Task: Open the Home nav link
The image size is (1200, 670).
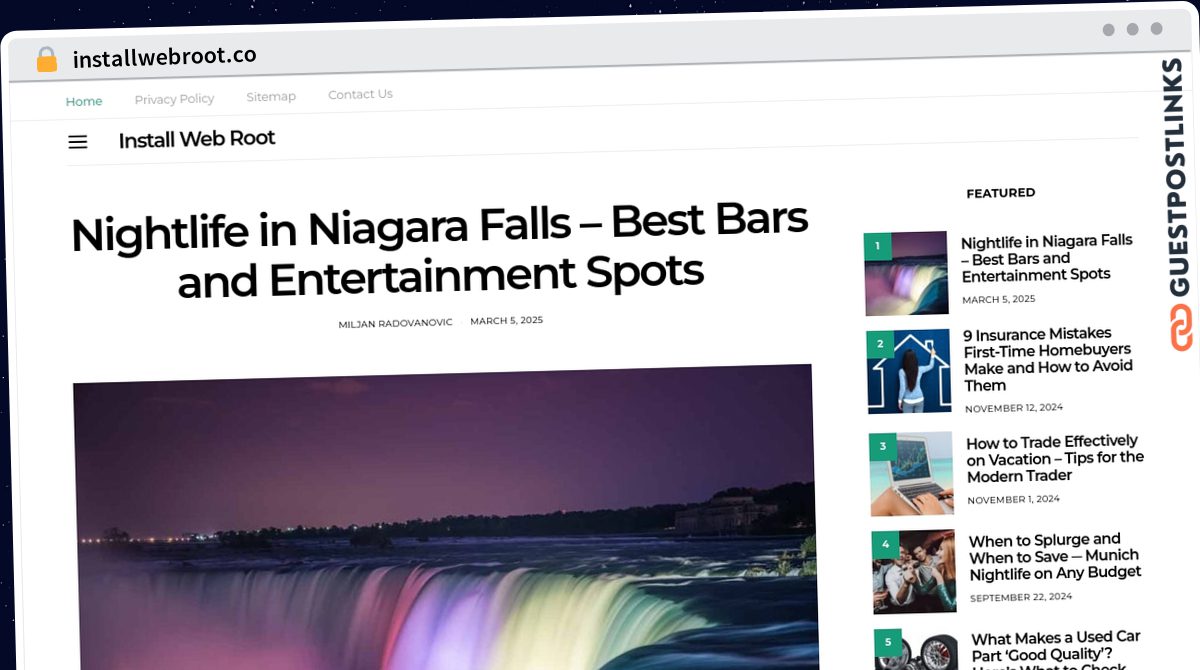Action: tap(84, 101)
